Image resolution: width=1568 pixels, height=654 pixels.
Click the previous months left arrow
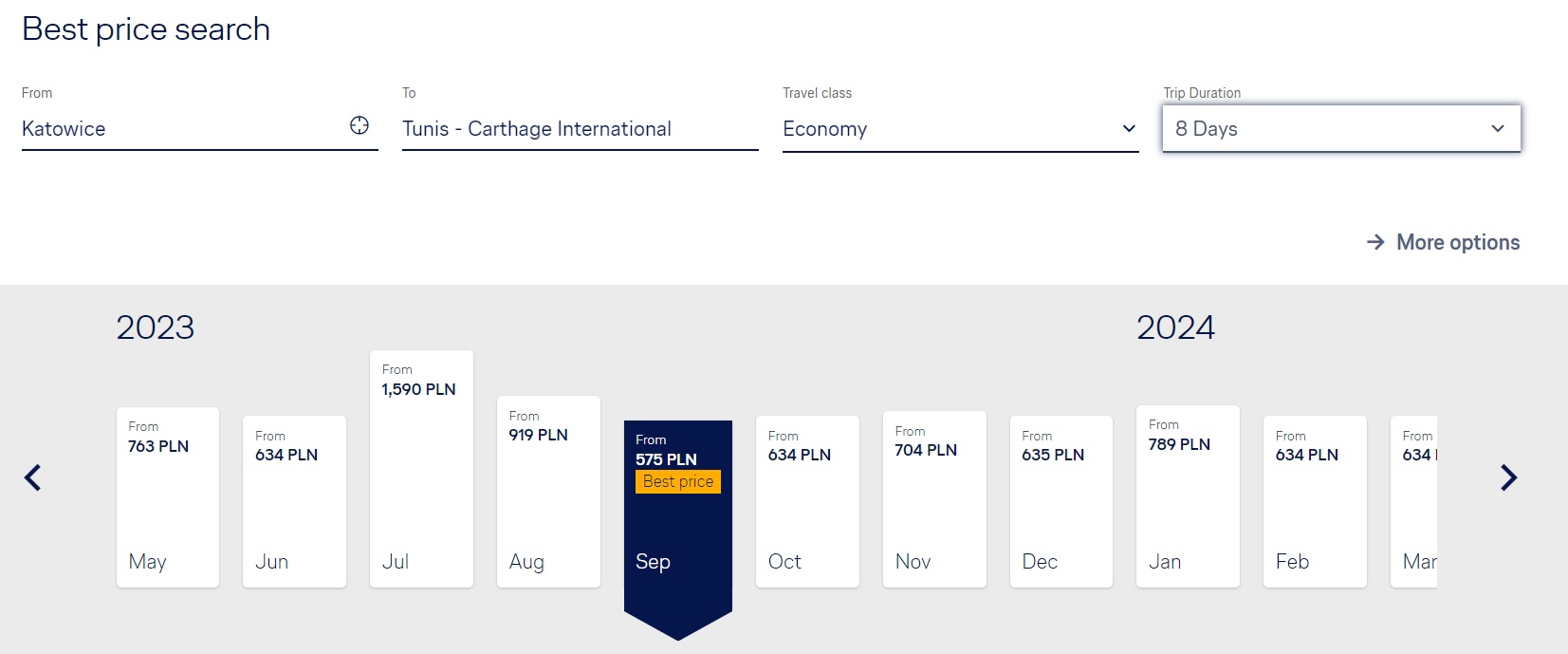point(33,477)
